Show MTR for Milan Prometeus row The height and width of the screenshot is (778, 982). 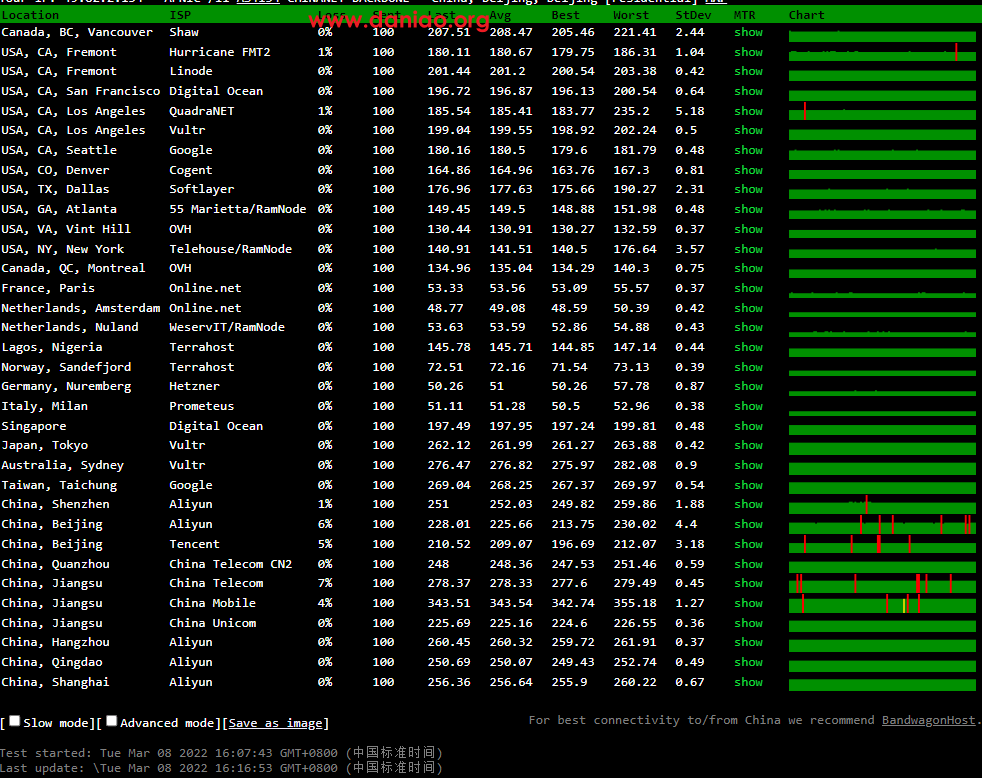pyautogui.click(x=748, y=407)
